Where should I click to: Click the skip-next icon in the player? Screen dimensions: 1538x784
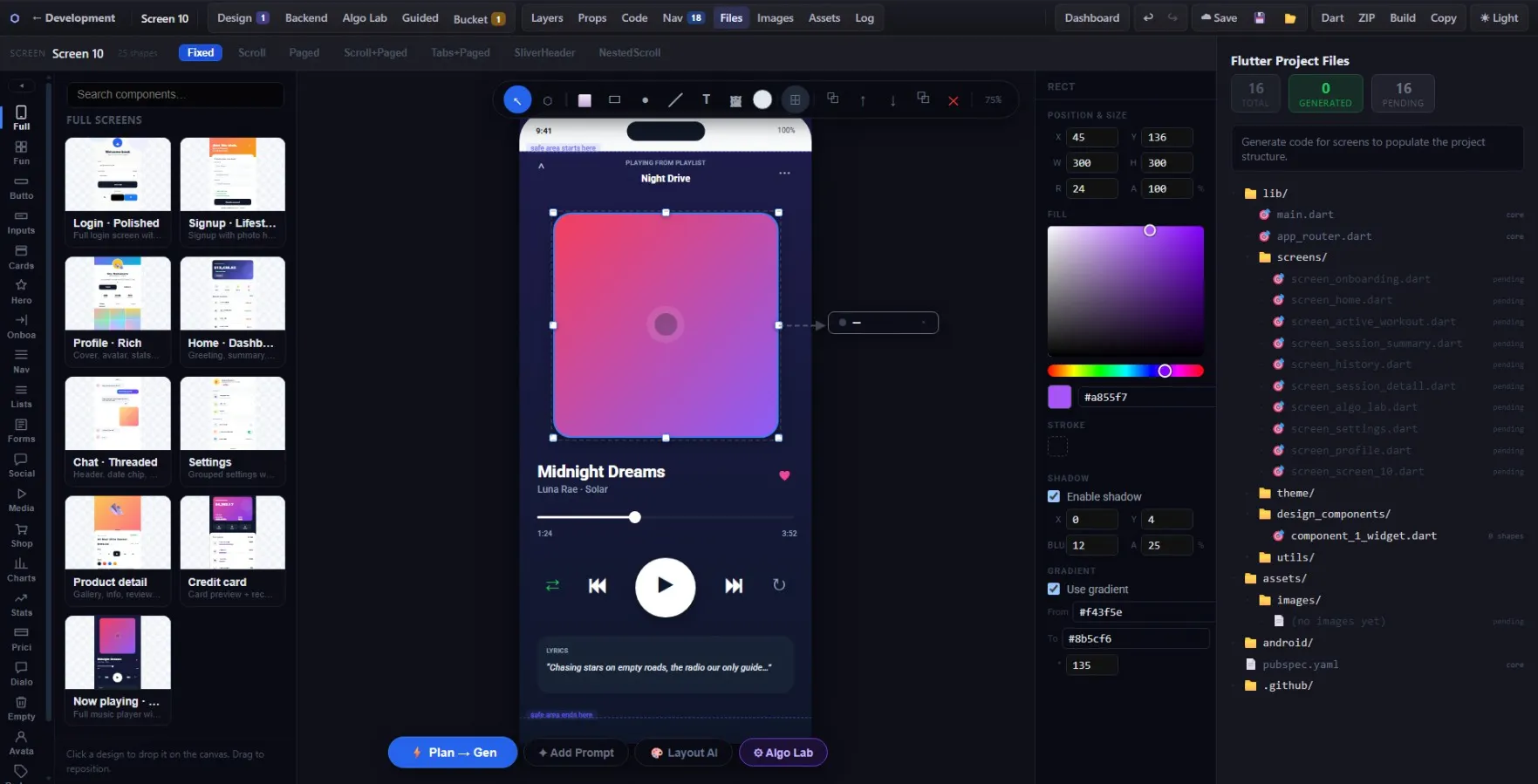point(734,585)
